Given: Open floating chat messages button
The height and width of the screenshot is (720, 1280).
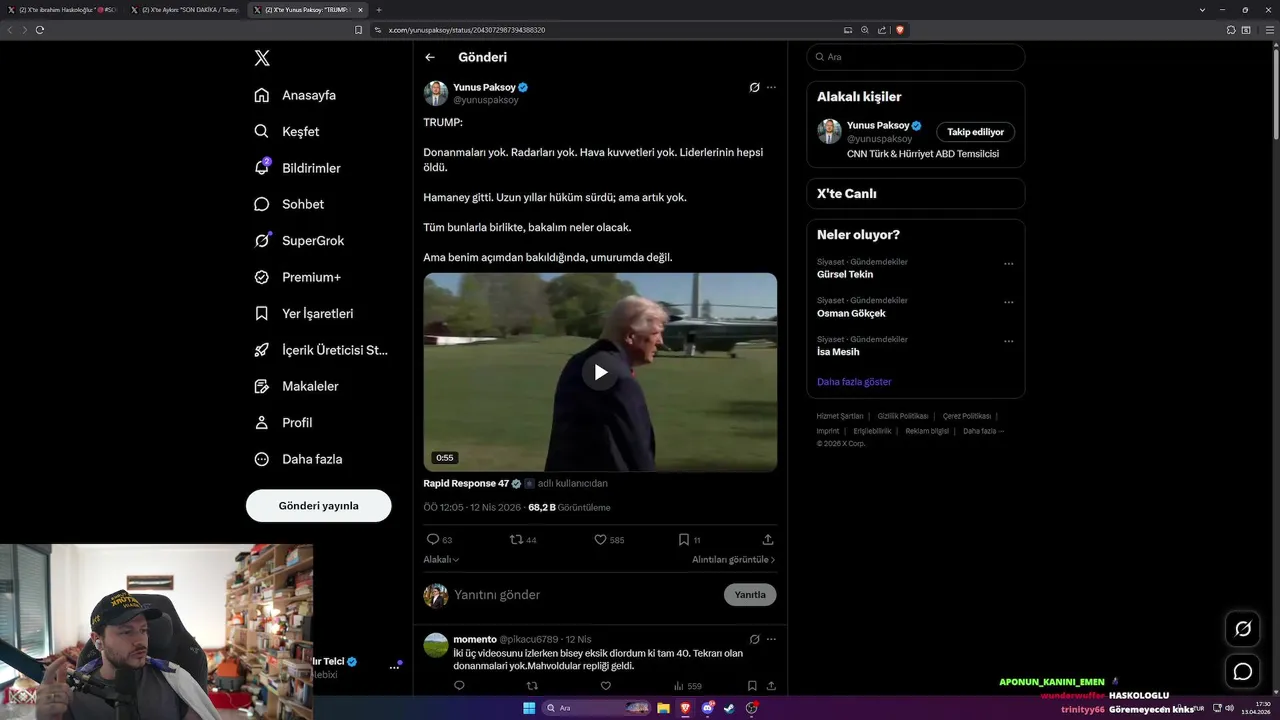Looking at the screenshot, I should click(x=1243, y=671).
